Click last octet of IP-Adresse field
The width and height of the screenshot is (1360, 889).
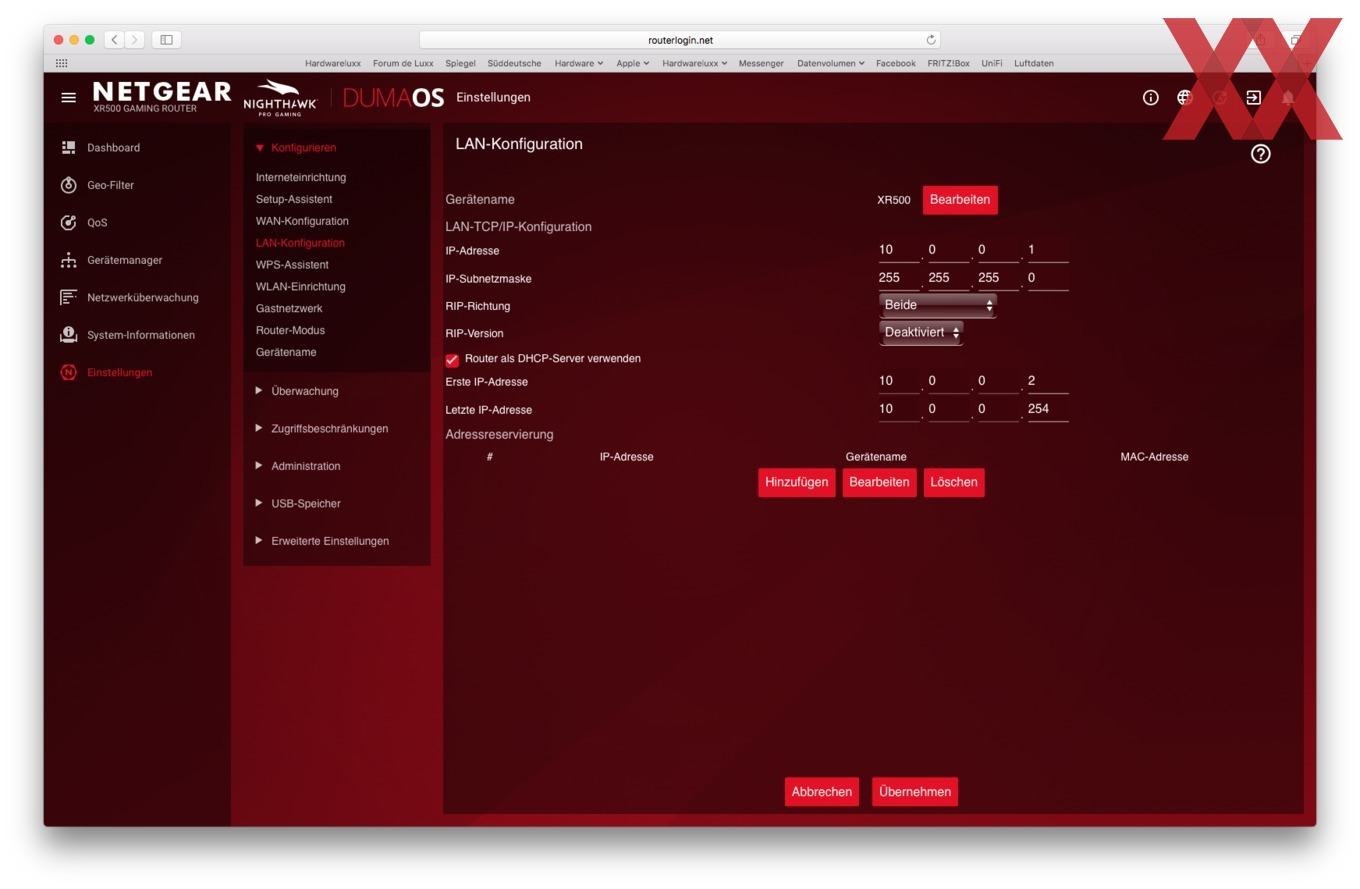pyautogui.click(x=1047, y=251)
